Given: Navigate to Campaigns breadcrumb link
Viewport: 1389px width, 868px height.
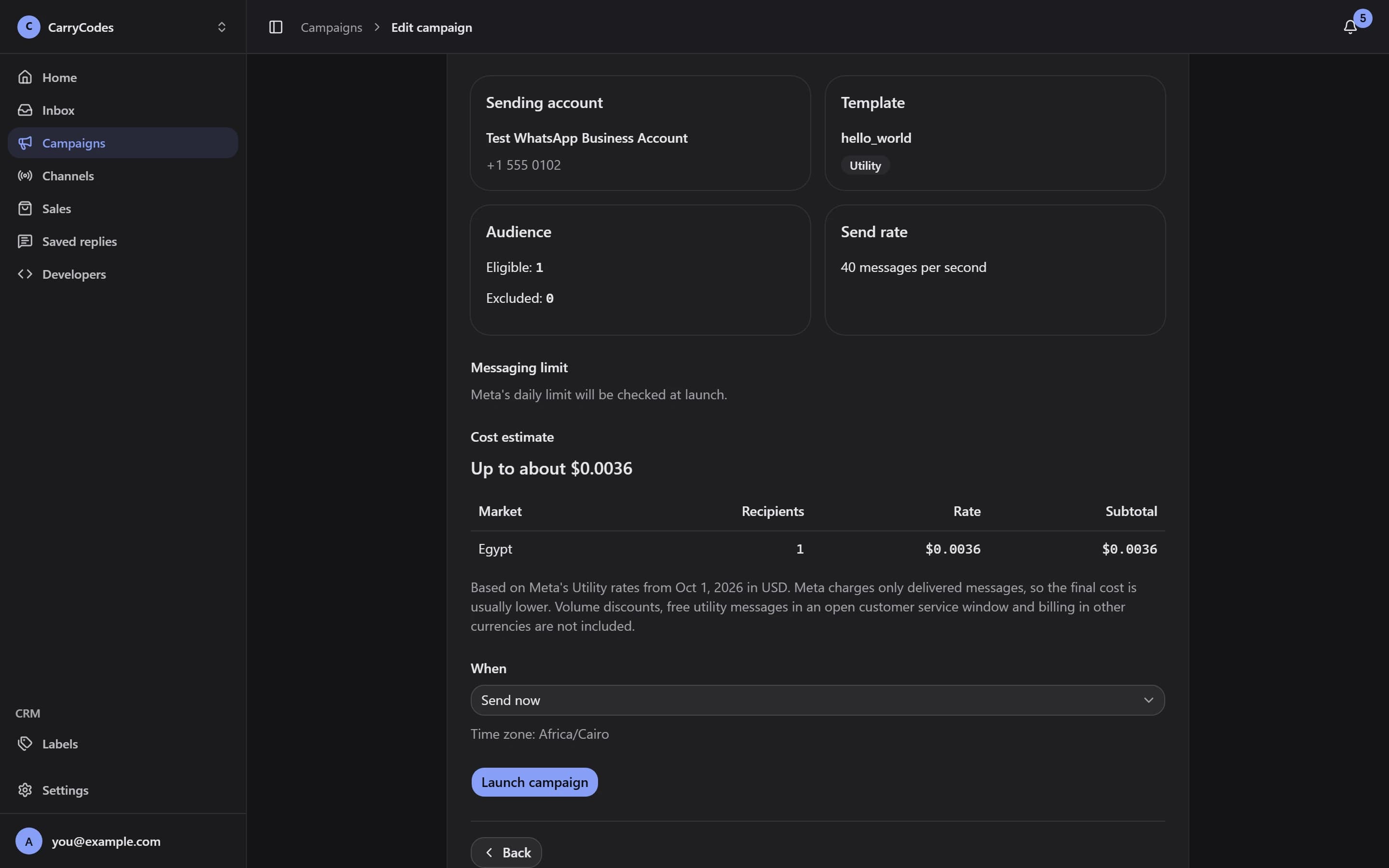Looking at the screenshot, I should coord(331,27).
